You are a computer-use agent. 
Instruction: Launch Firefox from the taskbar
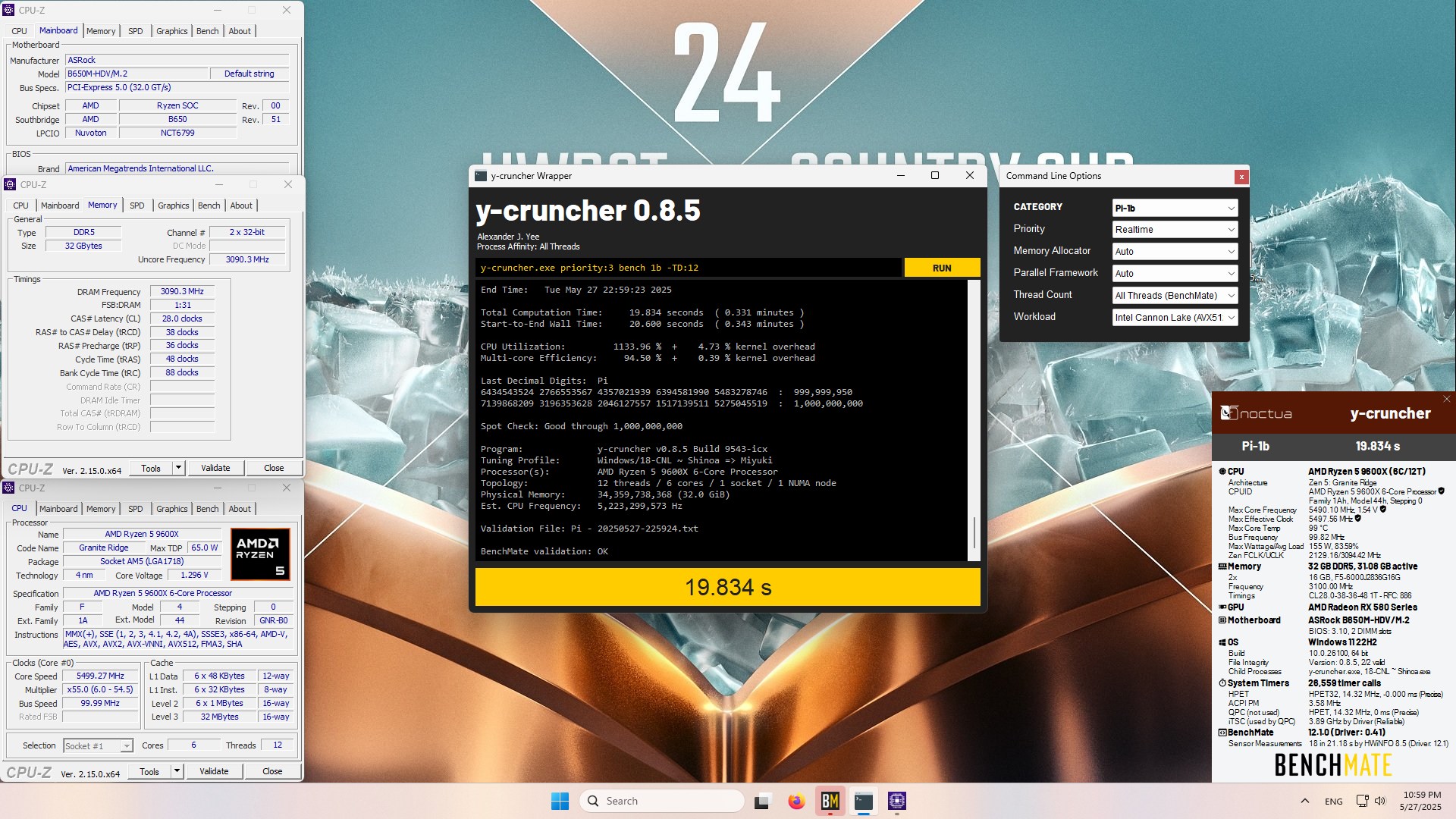tap(796, 801)
